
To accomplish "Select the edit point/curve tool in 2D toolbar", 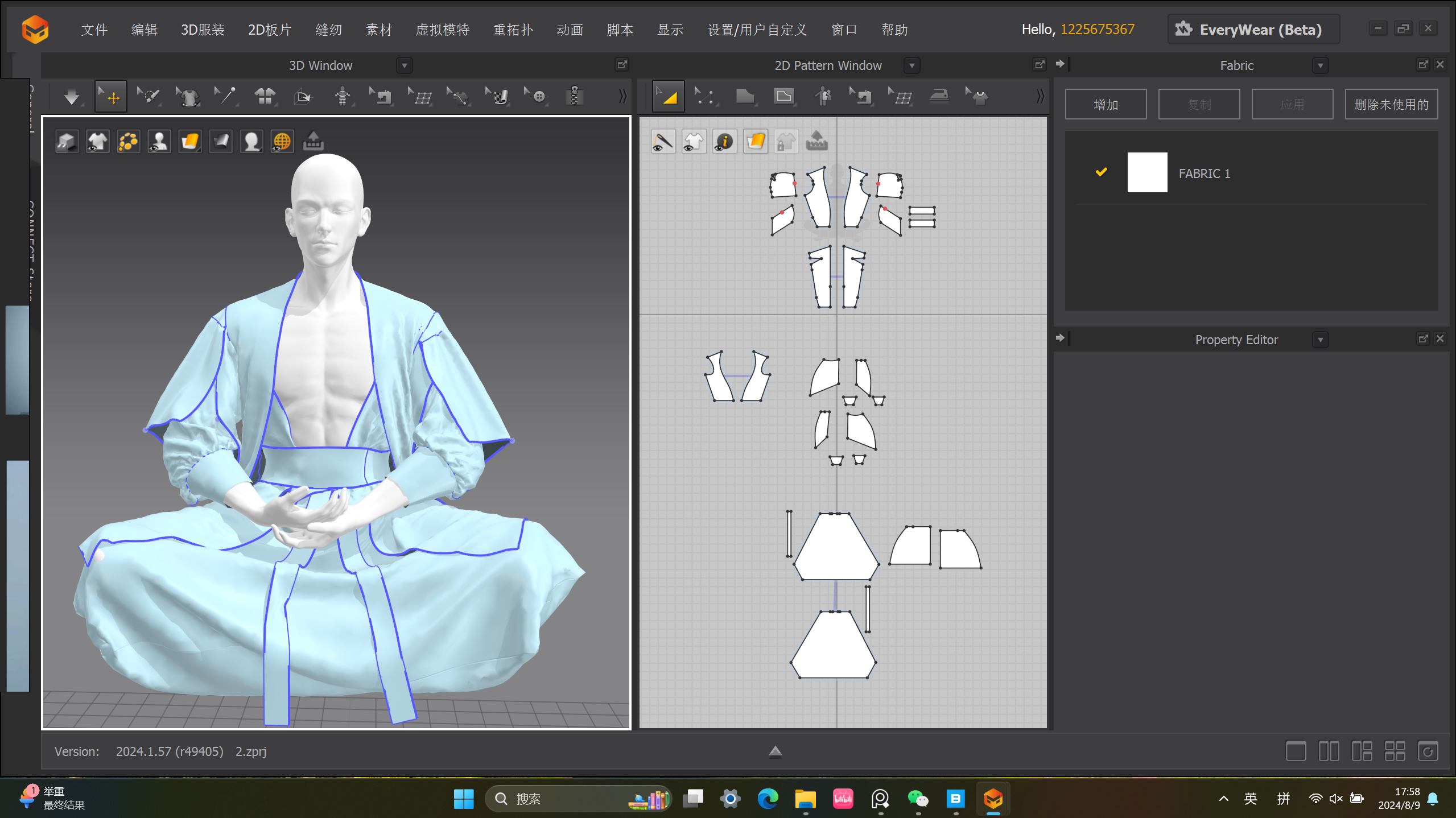I will tap(704, 97).
